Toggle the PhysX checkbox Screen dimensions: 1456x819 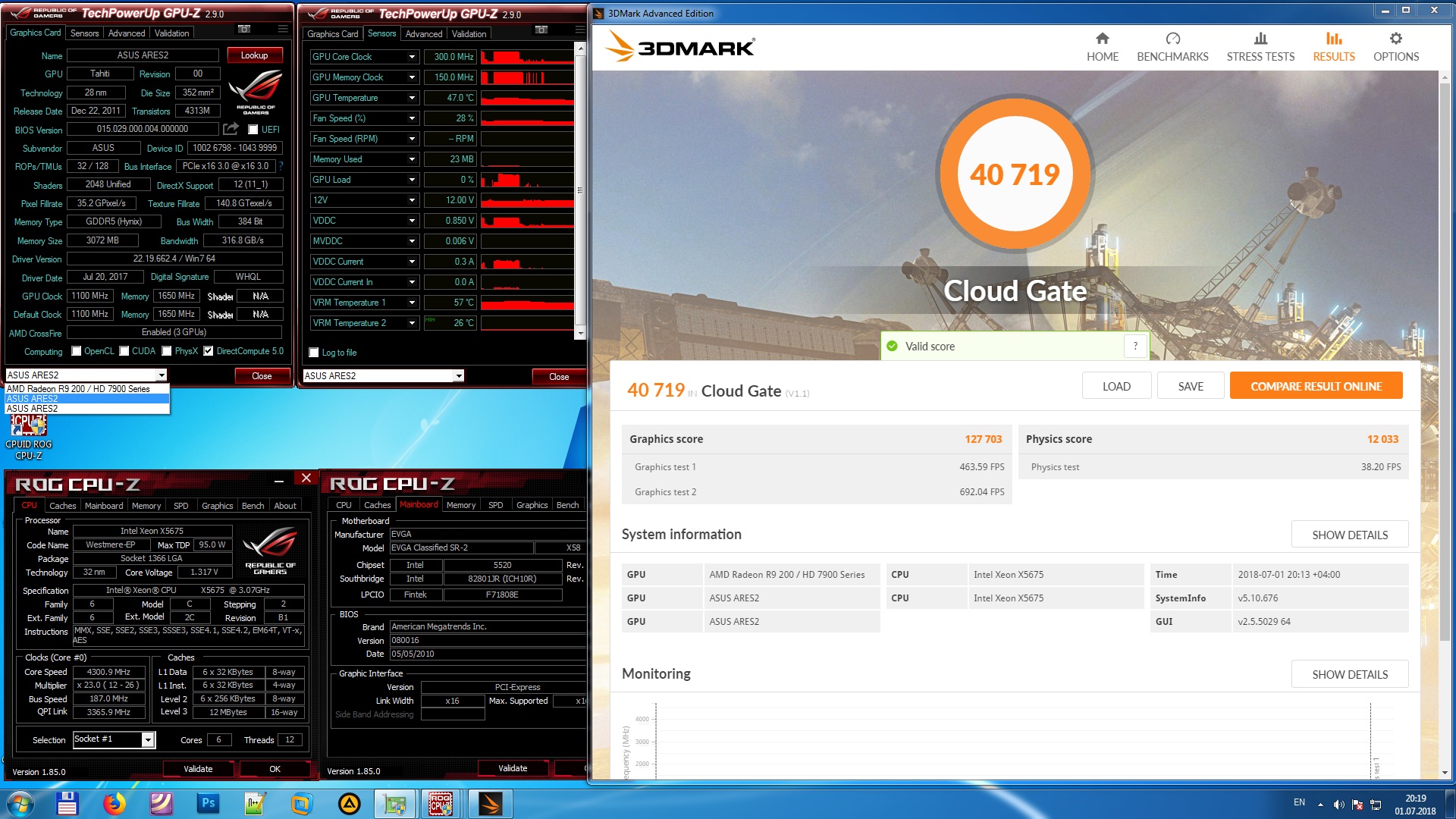[167, 351]
